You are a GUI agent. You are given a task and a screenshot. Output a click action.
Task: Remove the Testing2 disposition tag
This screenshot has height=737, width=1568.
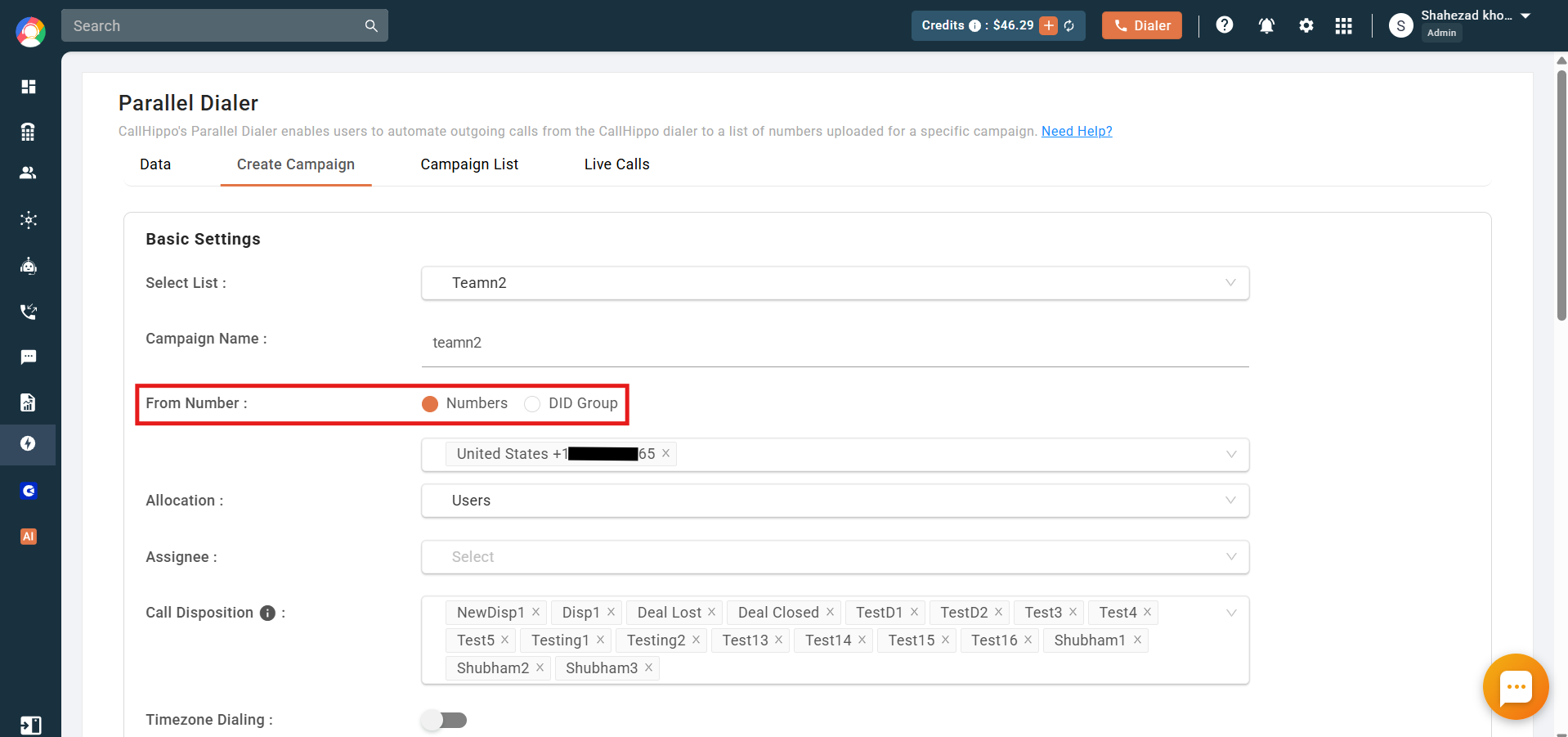[x=696, y=640]
